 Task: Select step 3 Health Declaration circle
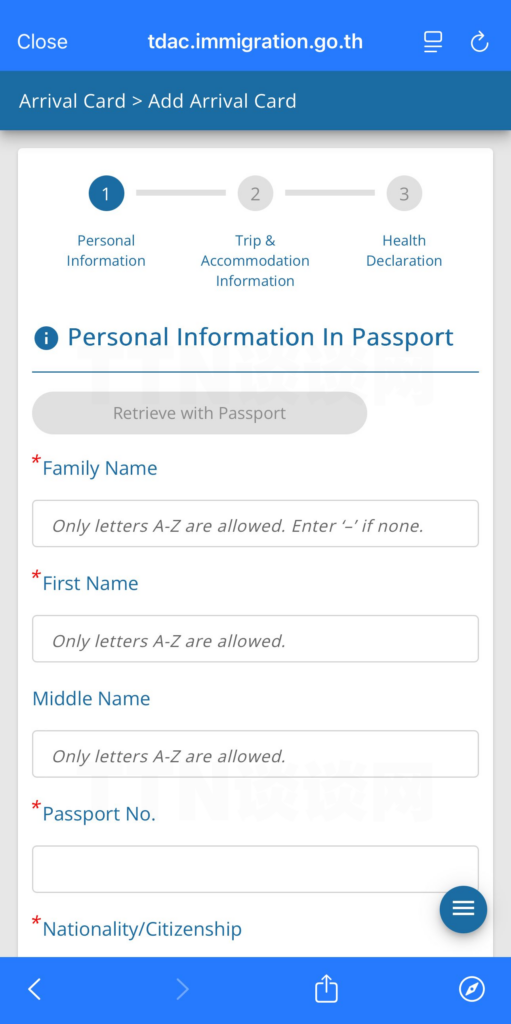(404, 193)
